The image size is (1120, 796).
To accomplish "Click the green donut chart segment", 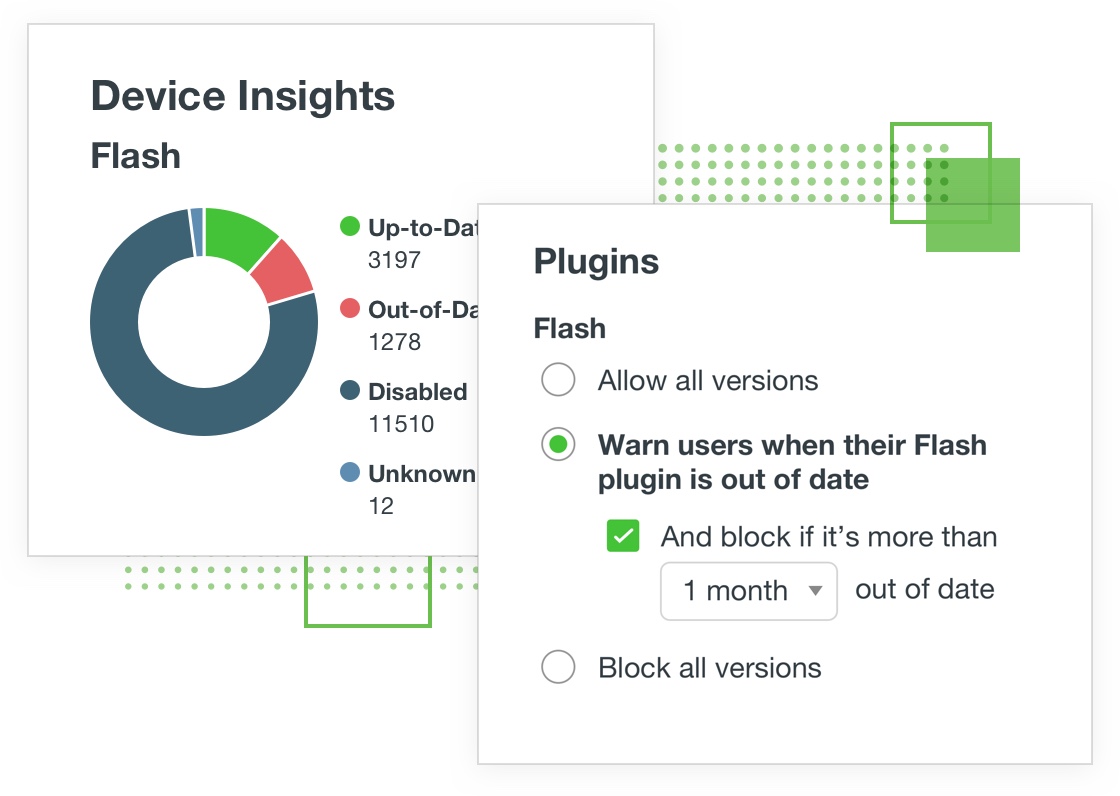I will tap(240, 236).
